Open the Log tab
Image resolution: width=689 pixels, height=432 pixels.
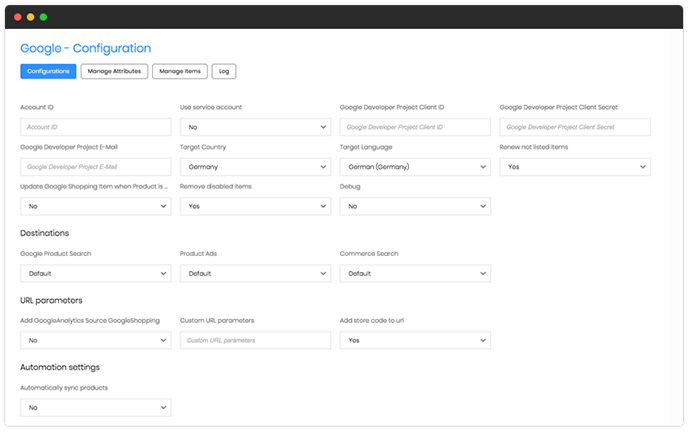[x=224, y=71]
